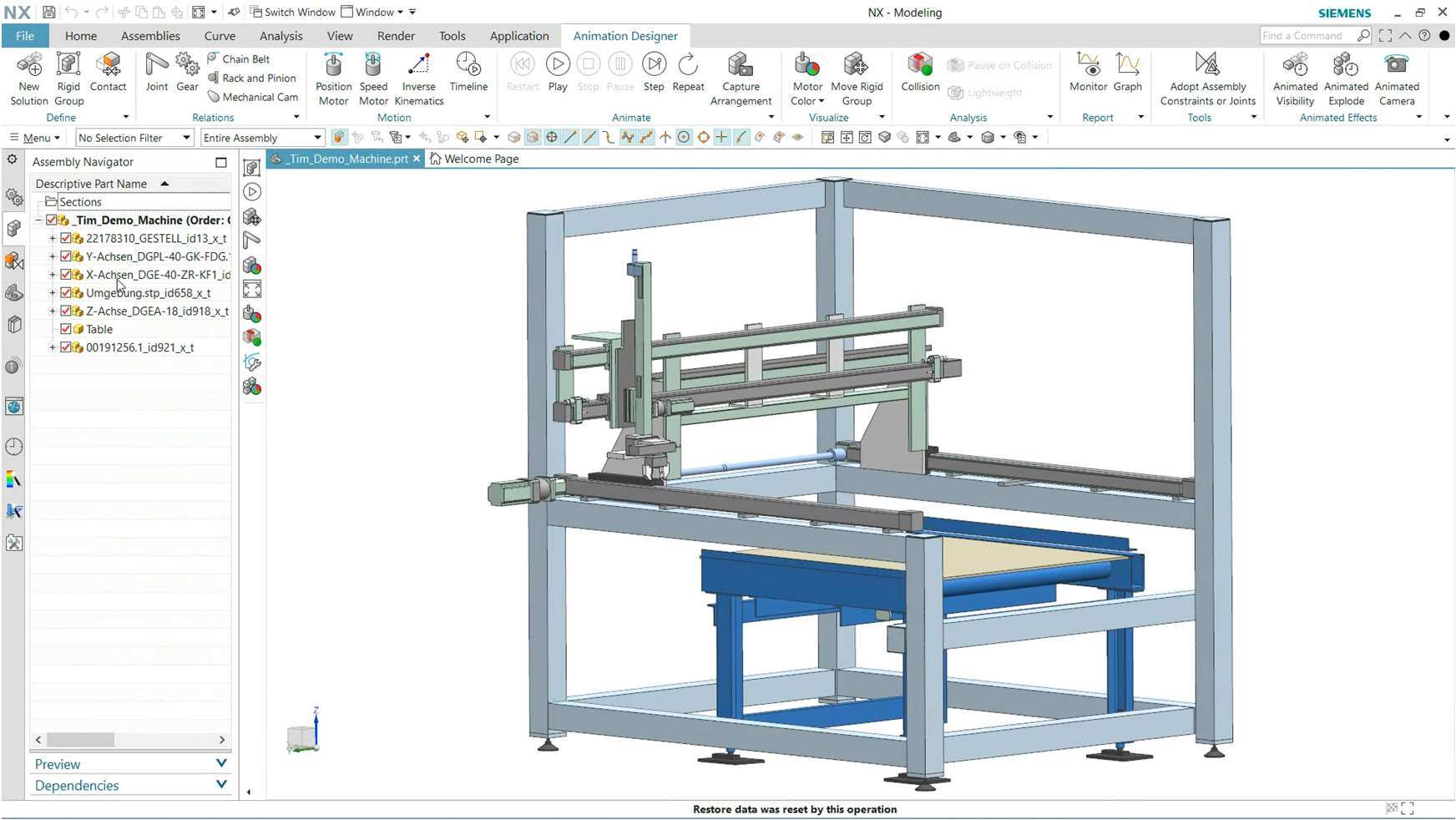Launch the Inverse Kinematics tool
The width and height of the screenshot is (1456, 820).
418,75
